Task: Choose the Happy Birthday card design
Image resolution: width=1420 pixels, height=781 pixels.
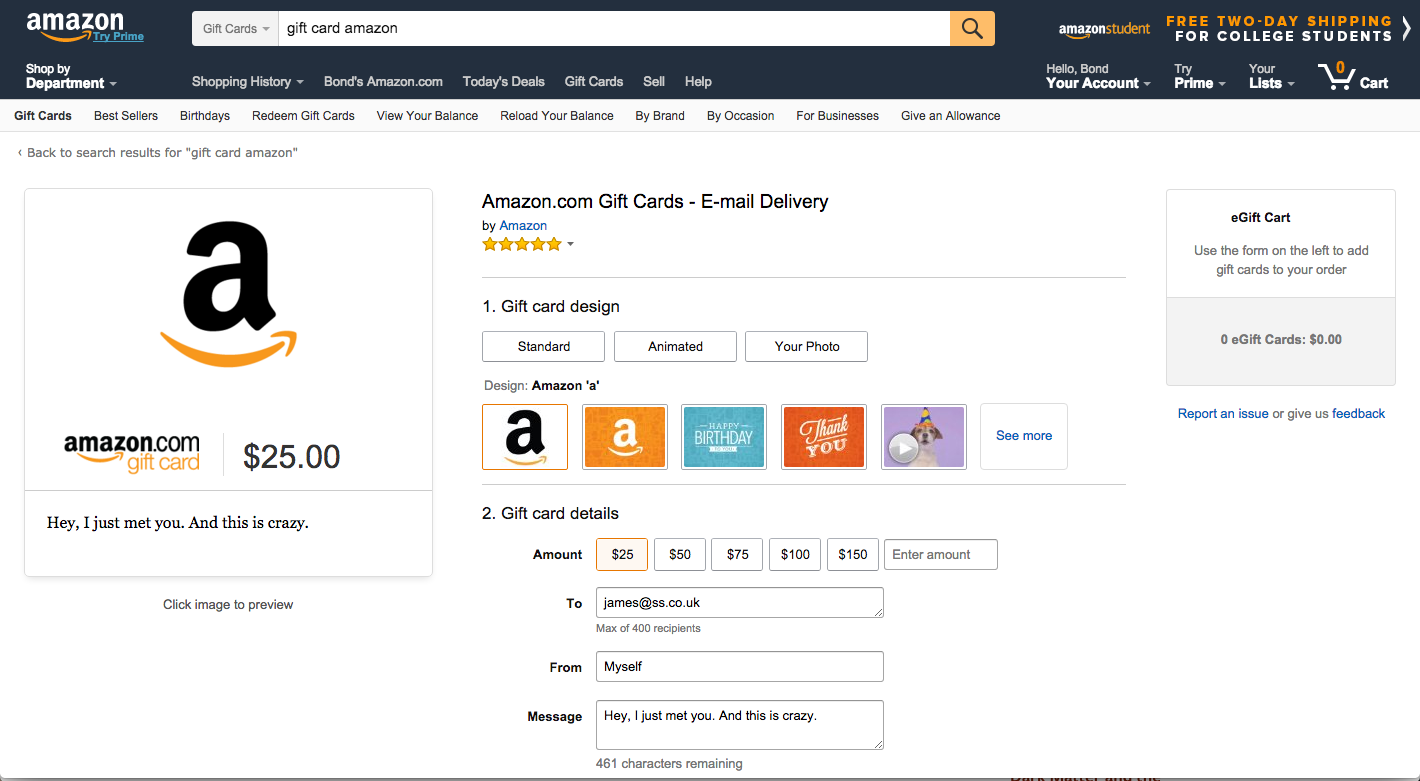Action: pyautogui.click(x=724, y=436)
